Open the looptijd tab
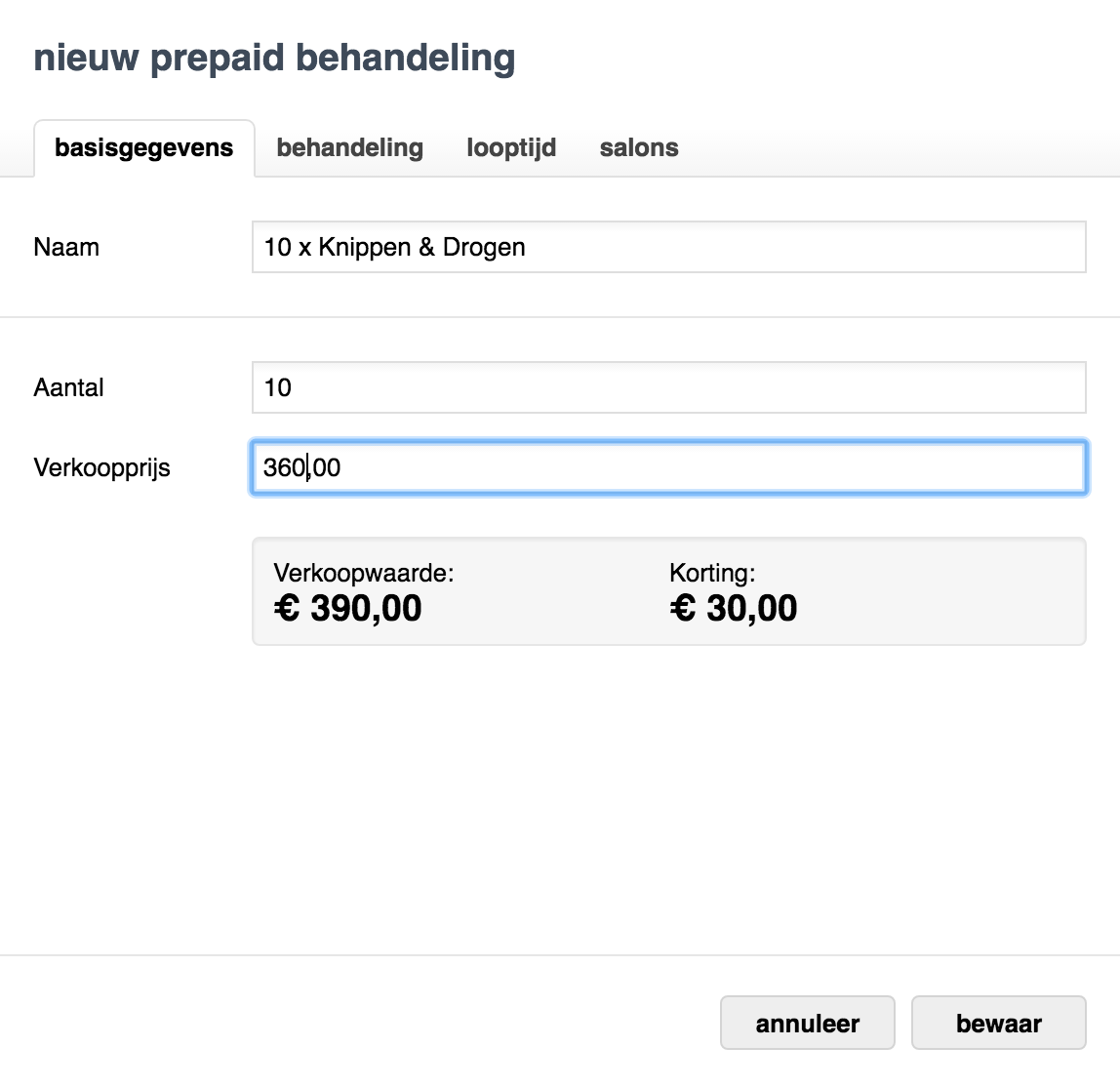The height and width of the screenshot is (1087, 1120). [511, 148]
